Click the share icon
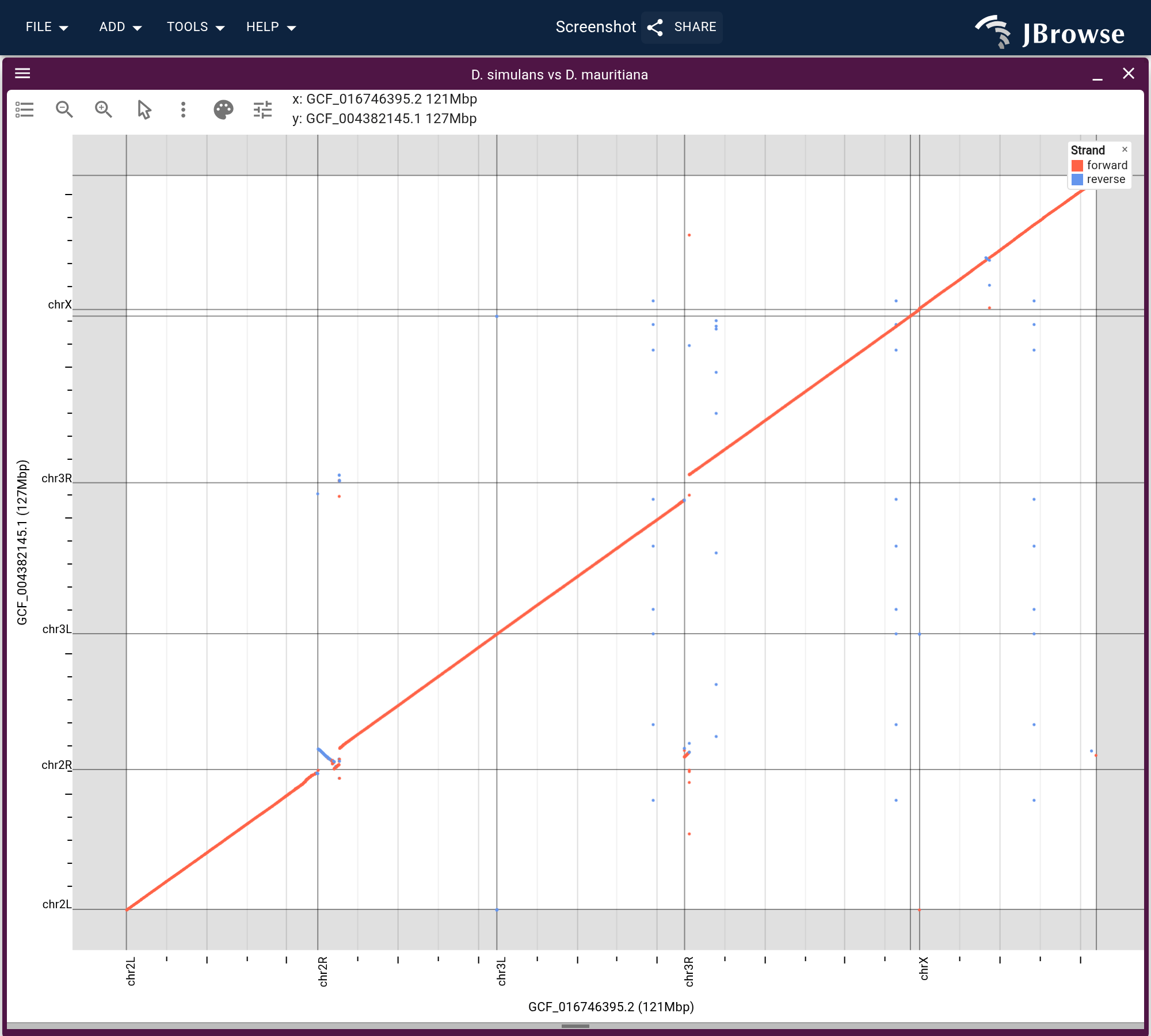 655,28
